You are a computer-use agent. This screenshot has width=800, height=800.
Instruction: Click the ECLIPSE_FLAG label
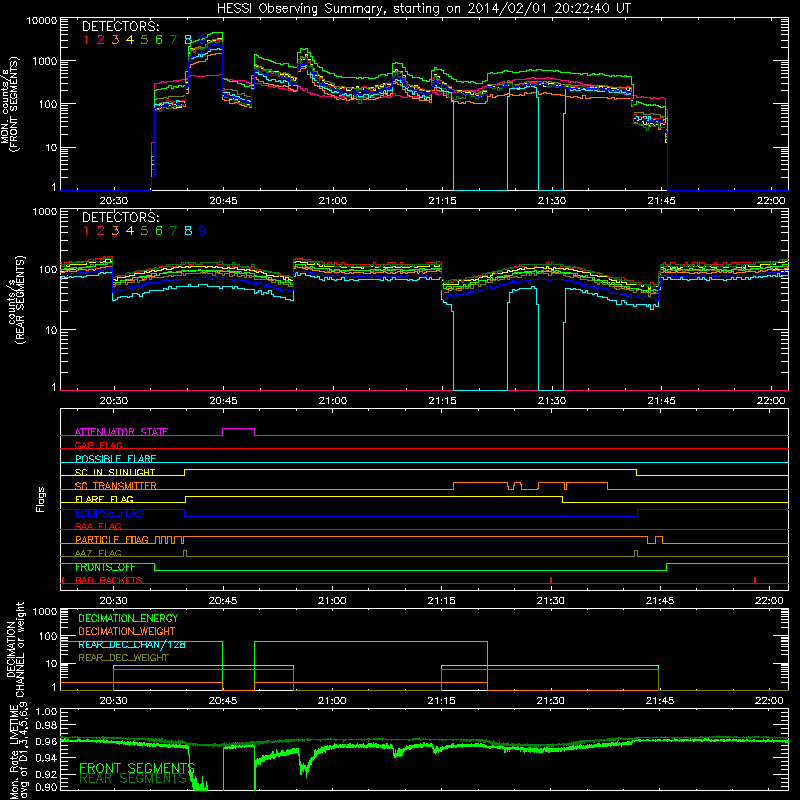coord(109,513)
